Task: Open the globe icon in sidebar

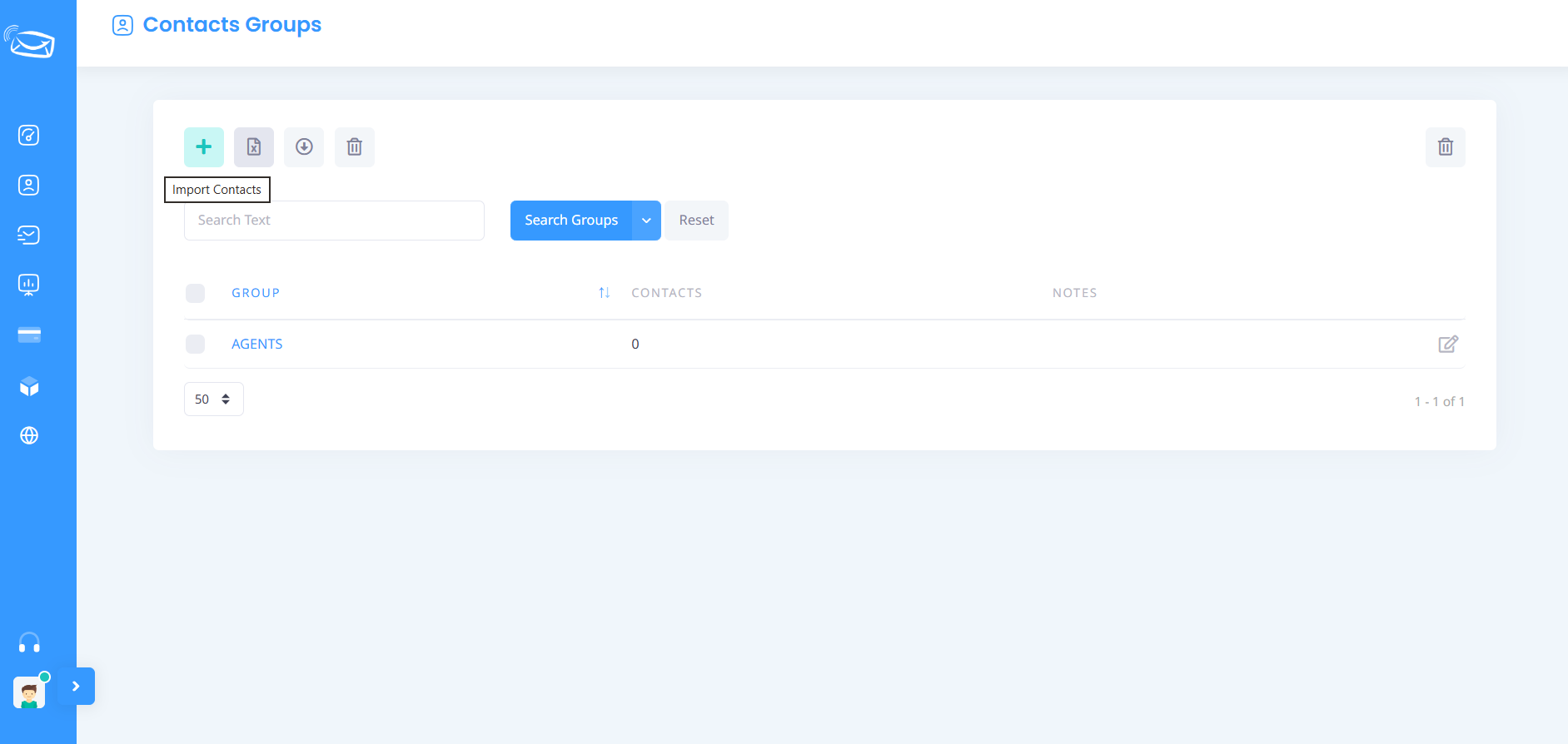Action: [29, 435]
